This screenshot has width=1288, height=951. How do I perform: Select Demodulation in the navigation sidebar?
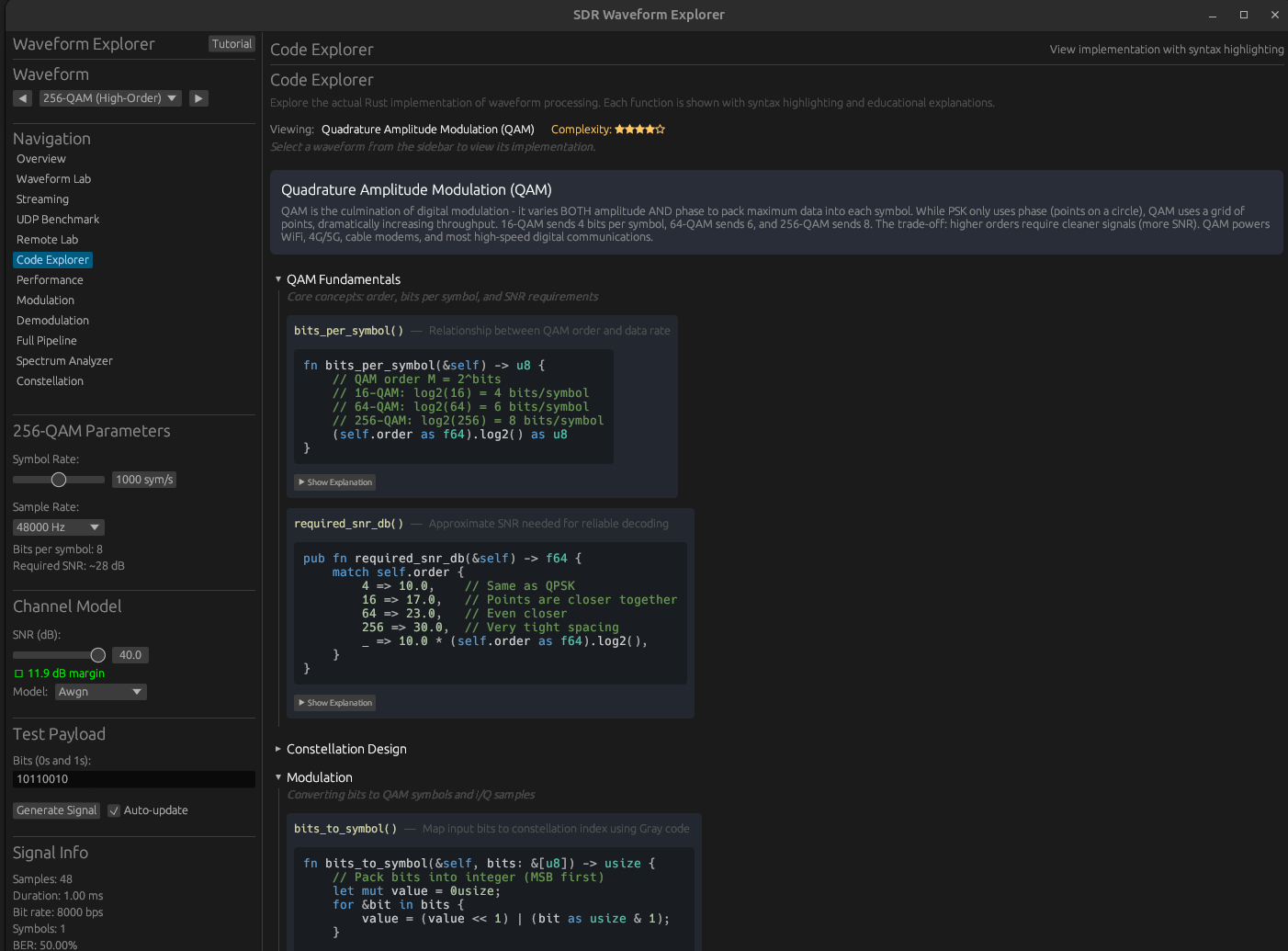pos(52,320)
